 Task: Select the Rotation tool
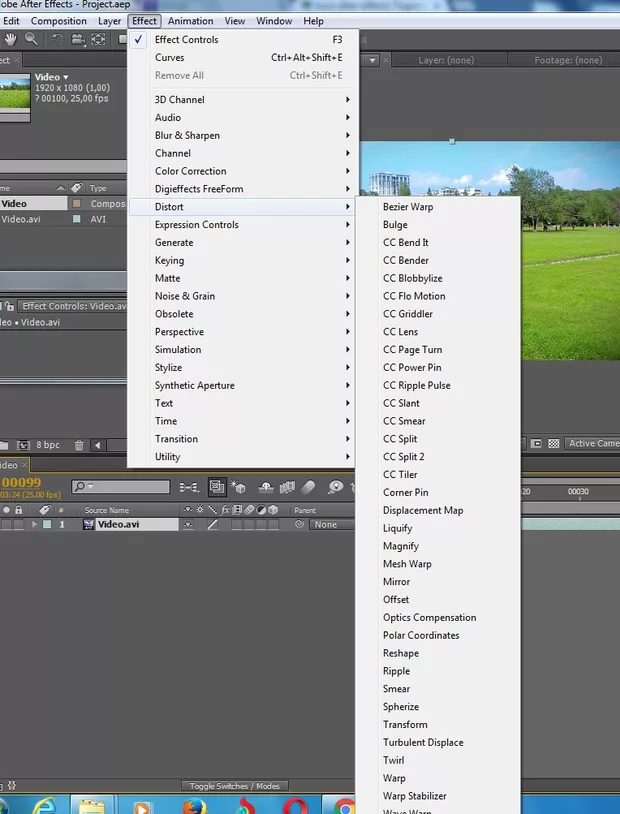click(x=58, y=39)
